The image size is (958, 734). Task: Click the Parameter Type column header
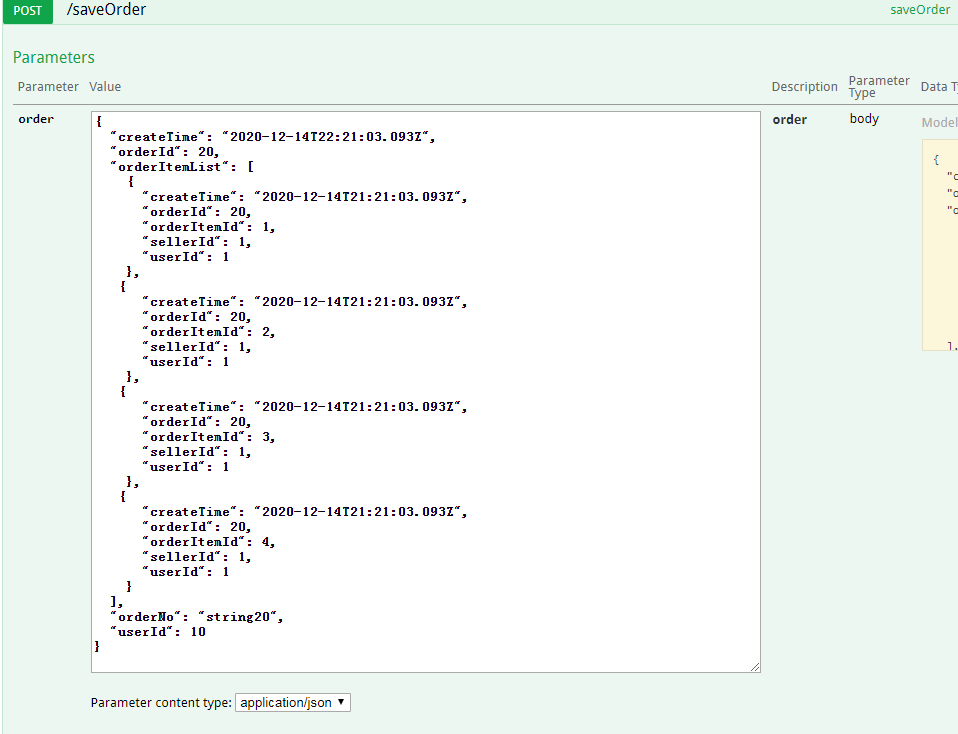[x=879, y=87]
